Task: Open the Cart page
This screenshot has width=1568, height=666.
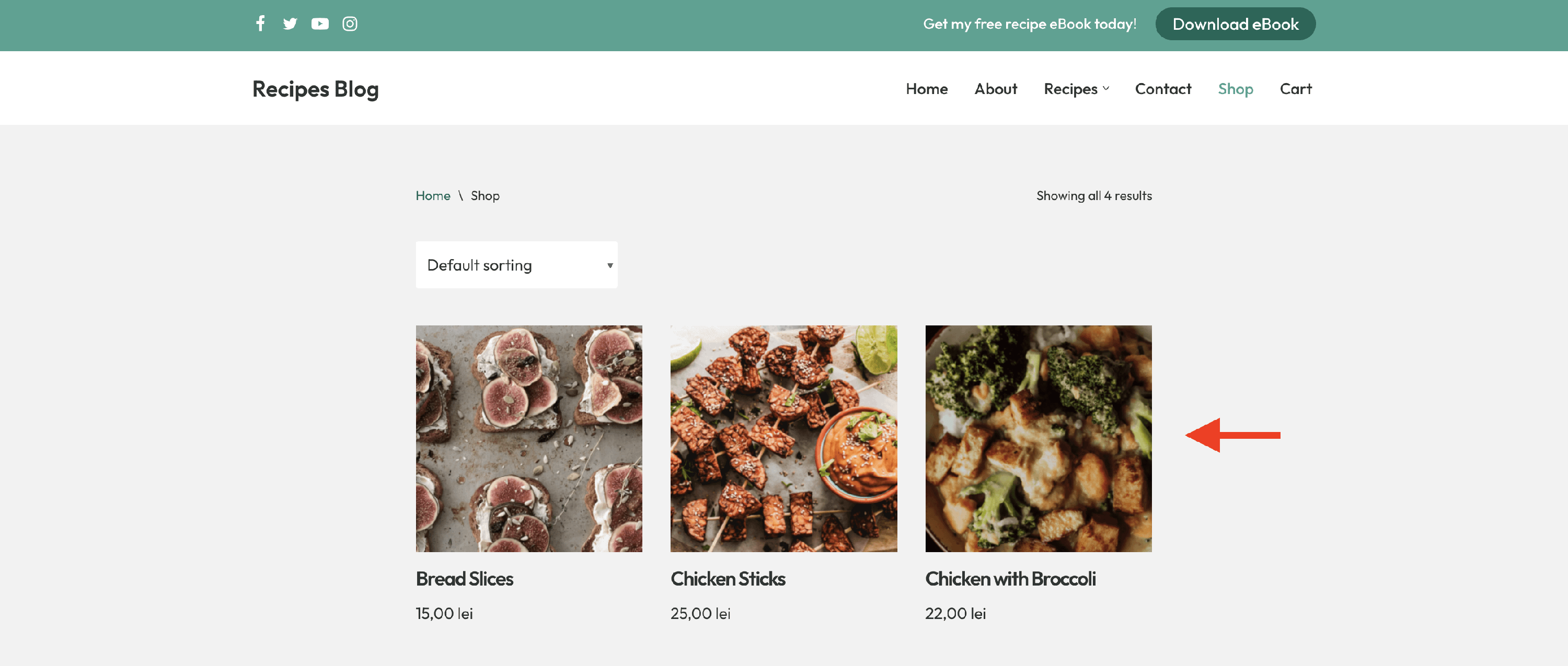Action: pyautogui.click(x=1295, y=89)
